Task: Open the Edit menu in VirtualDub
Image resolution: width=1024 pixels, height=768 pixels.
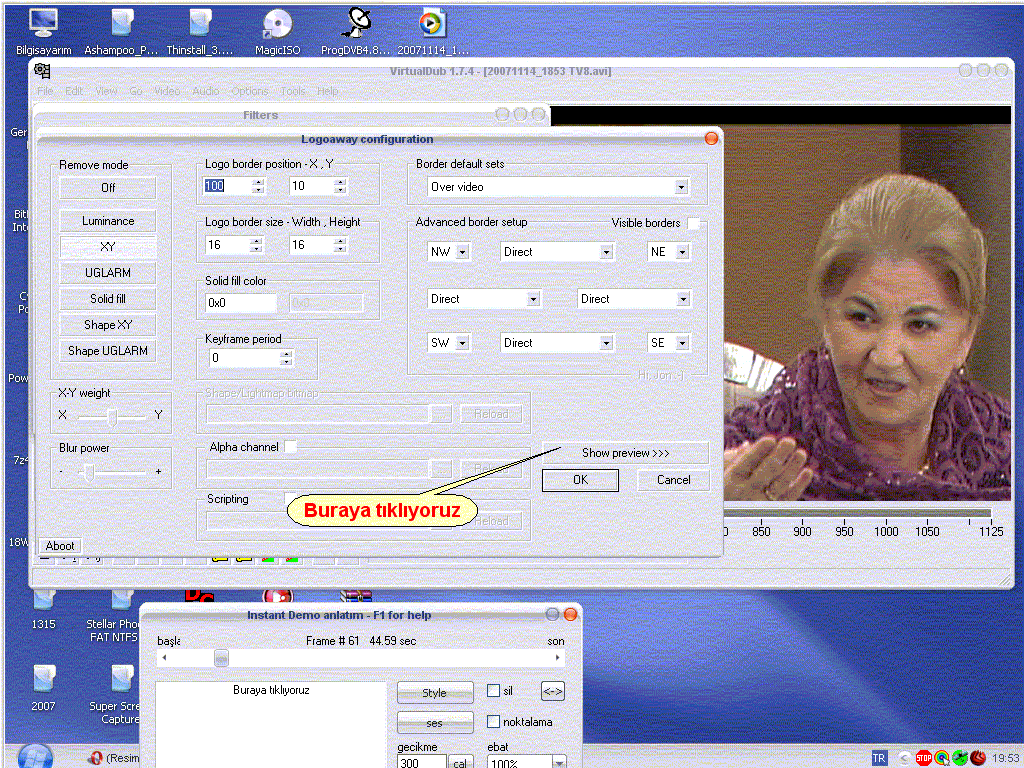Action: pos(74,91)
